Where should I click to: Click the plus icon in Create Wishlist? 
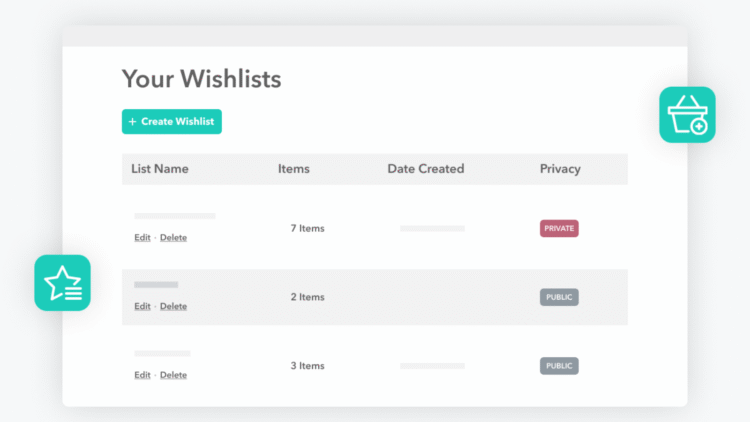[x=133, y=122]
